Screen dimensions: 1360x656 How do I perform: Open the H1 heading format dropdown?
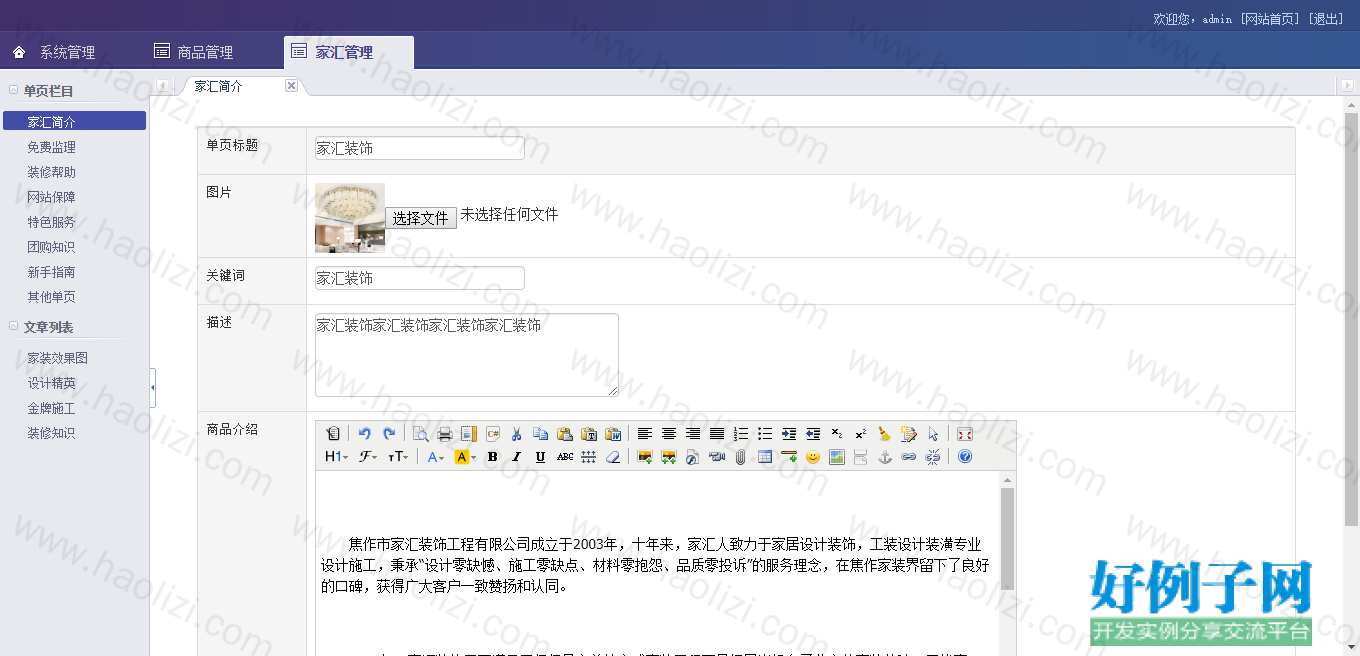click(x=336, y=457)
